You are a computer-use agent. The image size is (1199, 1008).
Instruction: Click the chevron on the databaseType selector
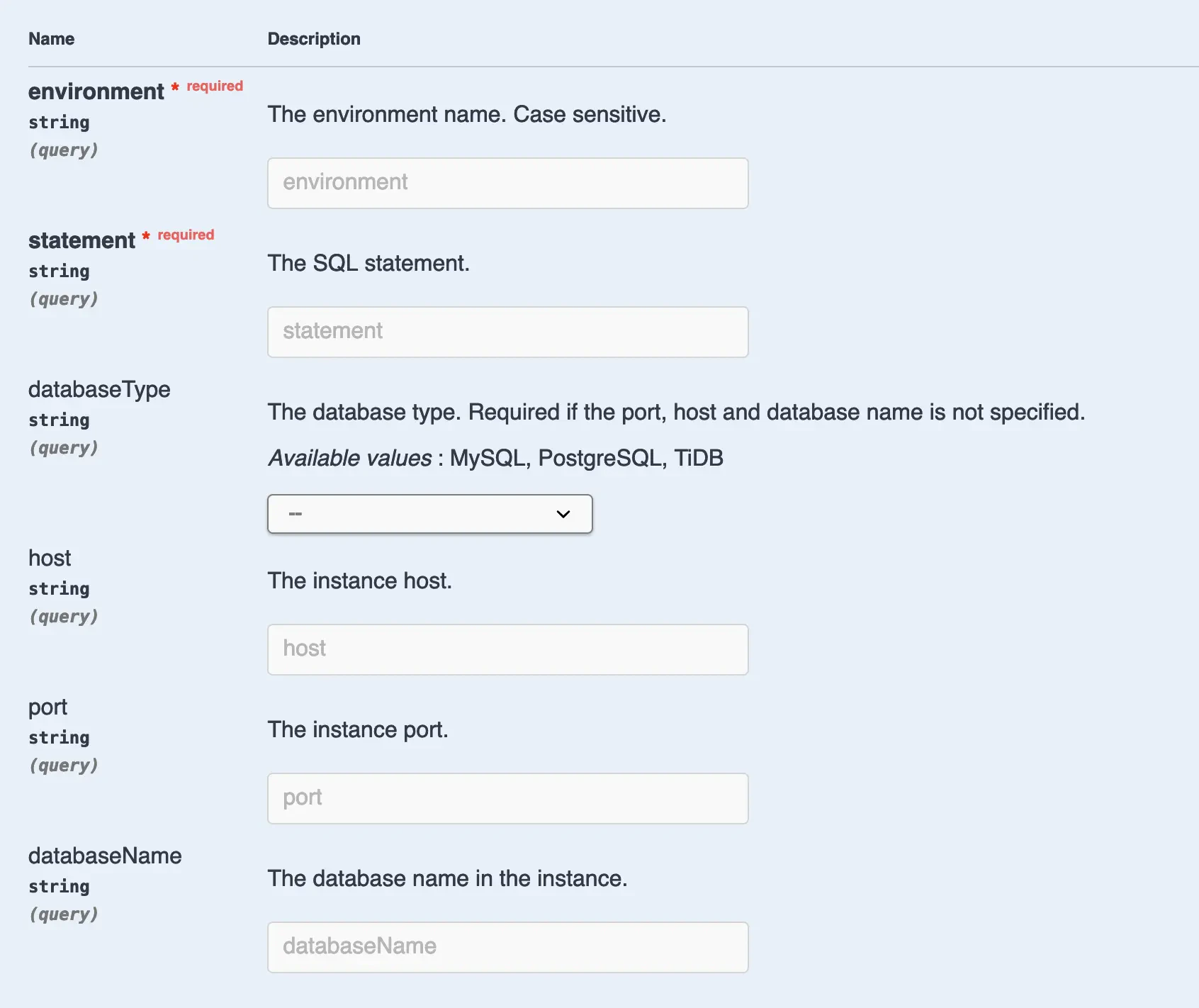(563, 513)
